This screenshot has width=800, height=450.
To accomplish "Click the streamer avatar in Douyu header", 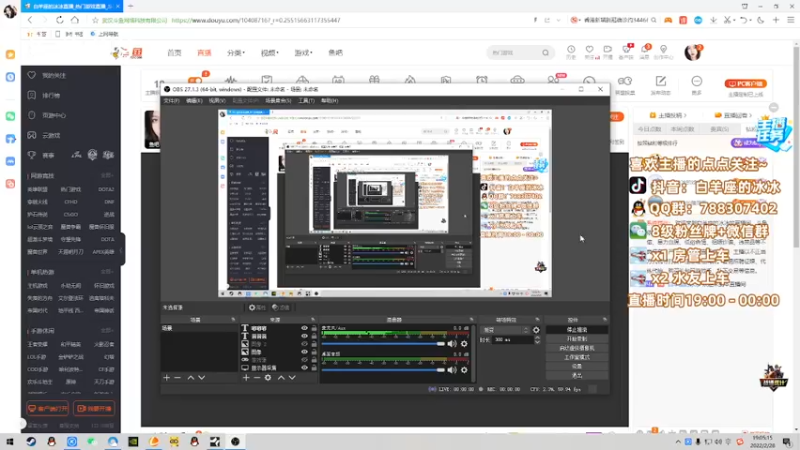I will [693, 52].
